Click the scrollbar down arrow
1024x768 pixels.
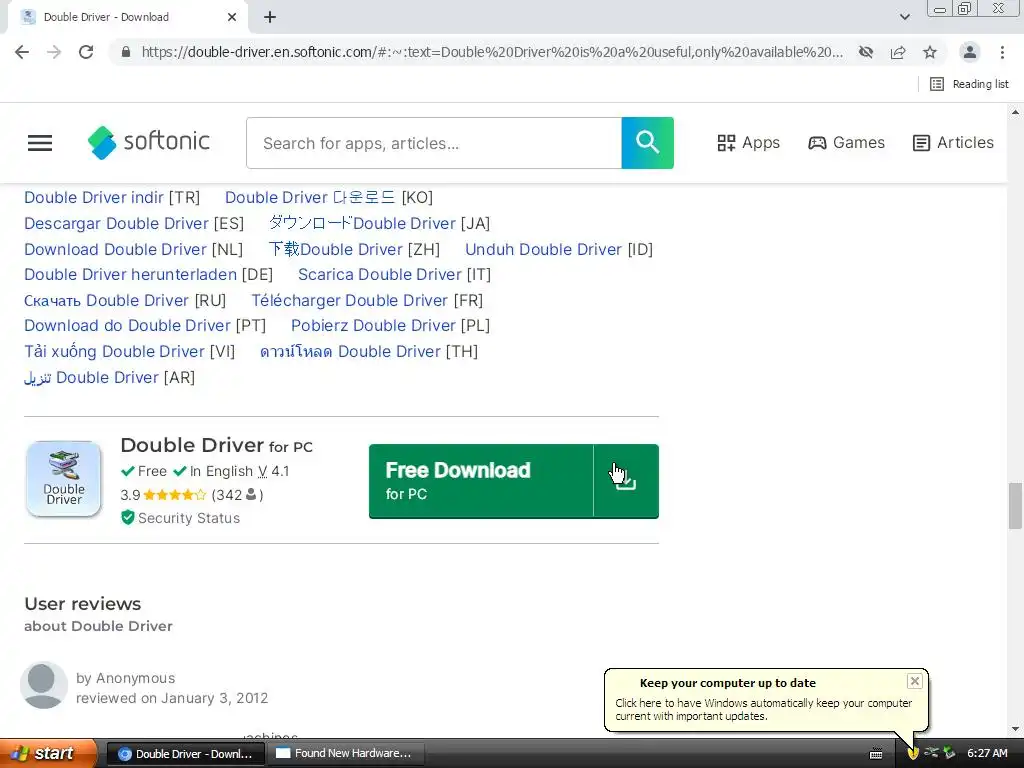(1015, 729)
